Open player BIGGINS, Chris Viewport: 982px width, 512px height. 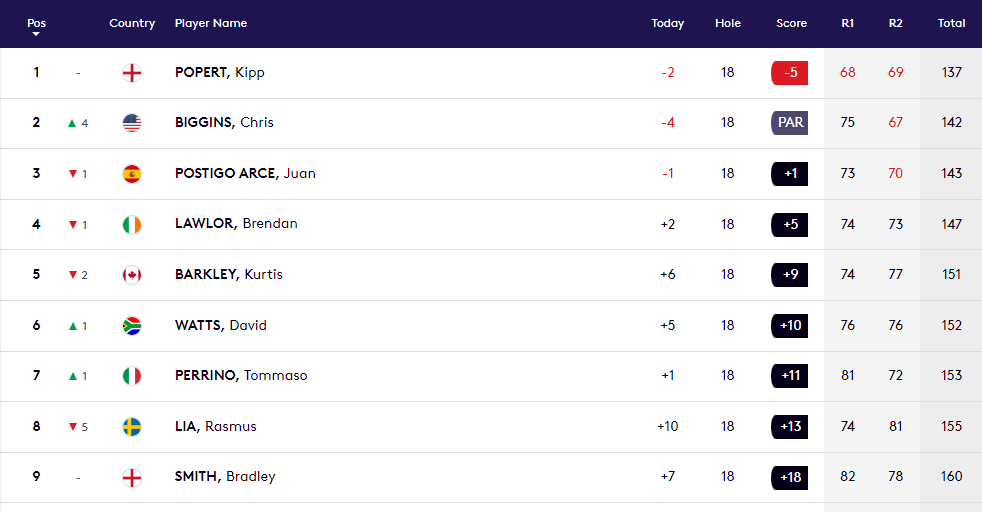[x=224, y=123]
